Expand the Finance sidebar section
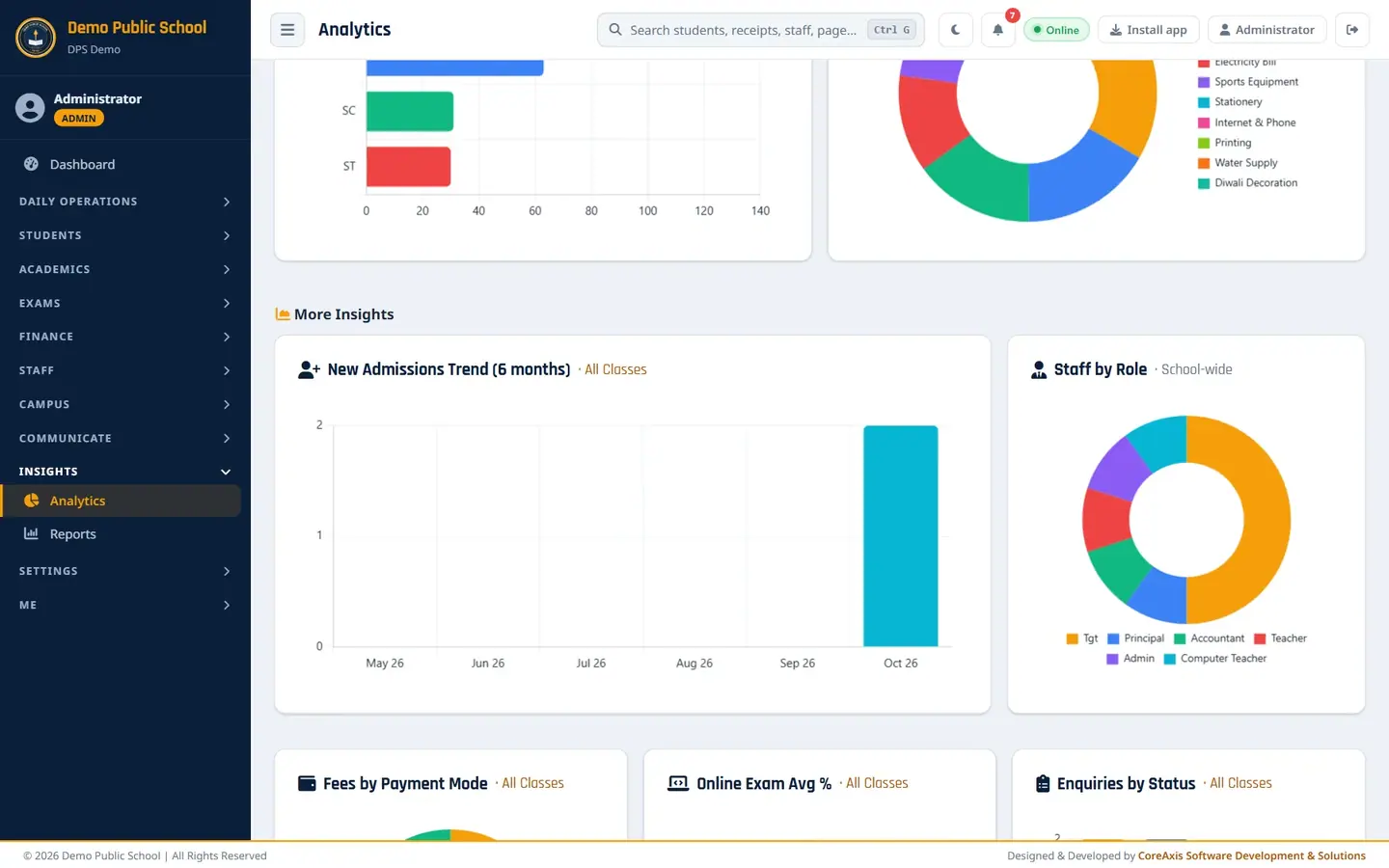Image resolution: width=1389 pixels, height=868 pixels. (x=125, y=337)
